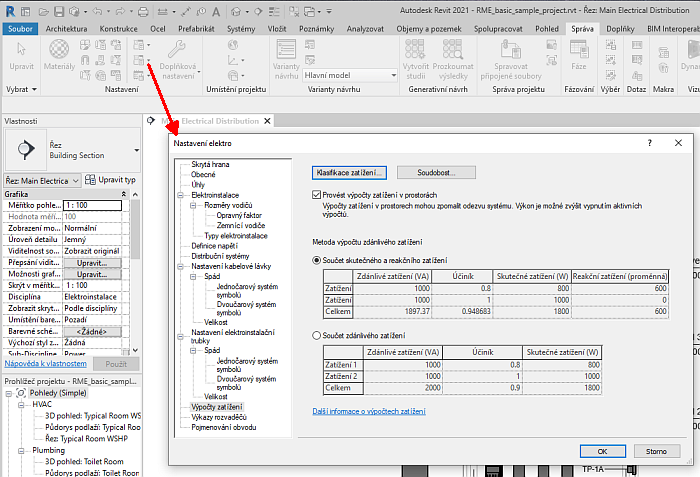Click the Klasifikace zatížení button

click(x=349, y=173)
